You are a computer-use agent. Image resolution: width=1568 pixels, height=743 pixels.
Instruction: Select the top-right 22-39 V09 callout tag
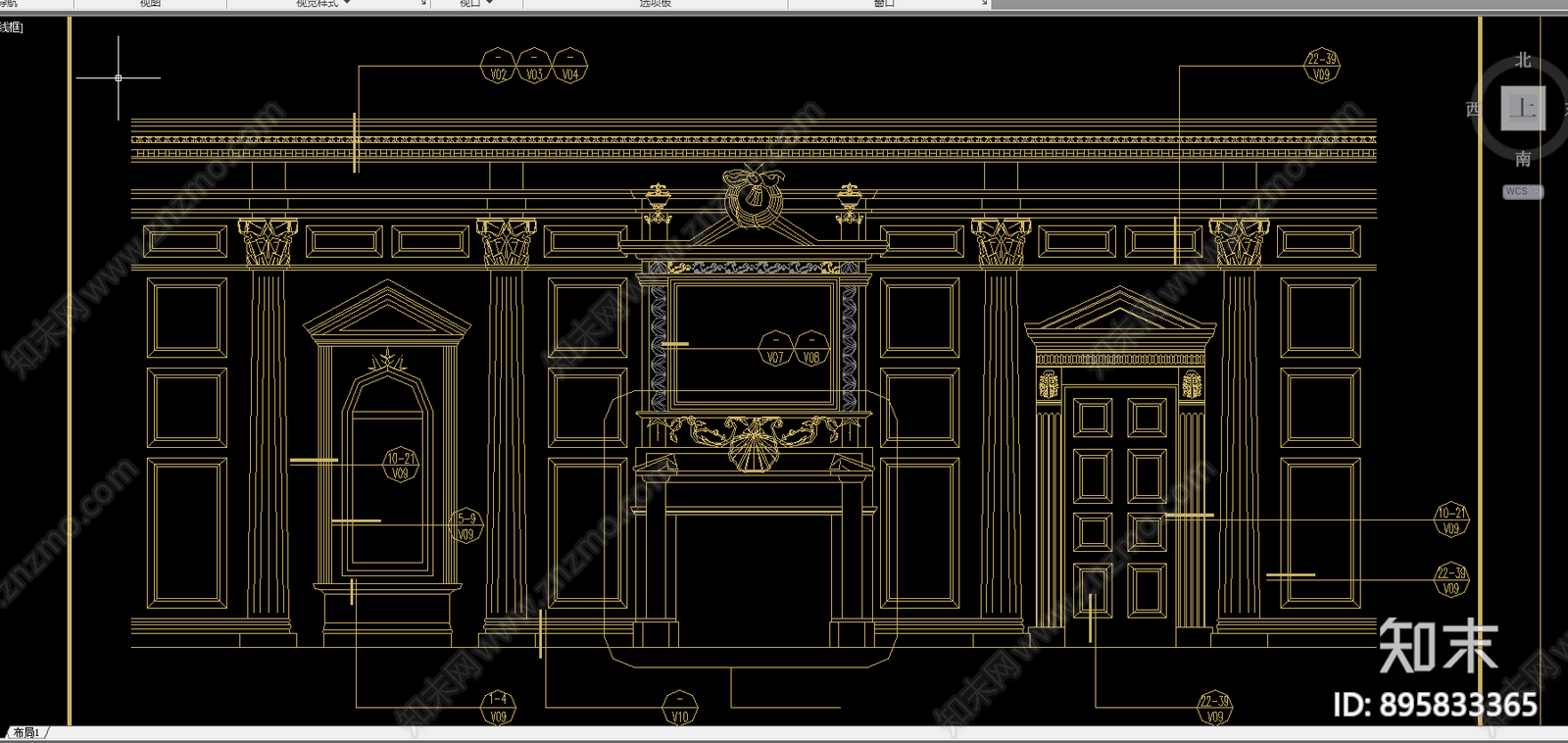[1322, 66]
